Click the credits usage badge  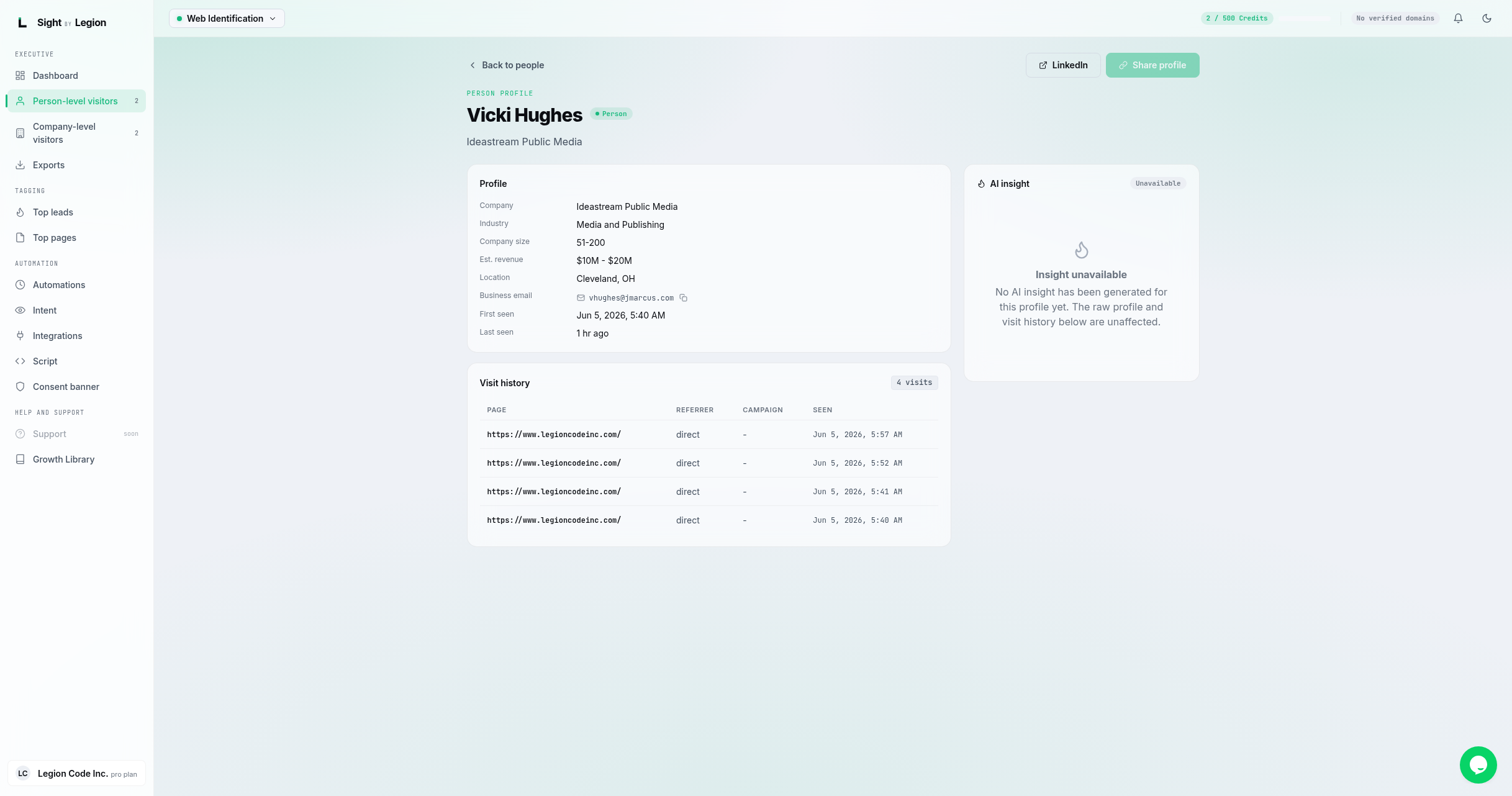tap(1236, 19)
